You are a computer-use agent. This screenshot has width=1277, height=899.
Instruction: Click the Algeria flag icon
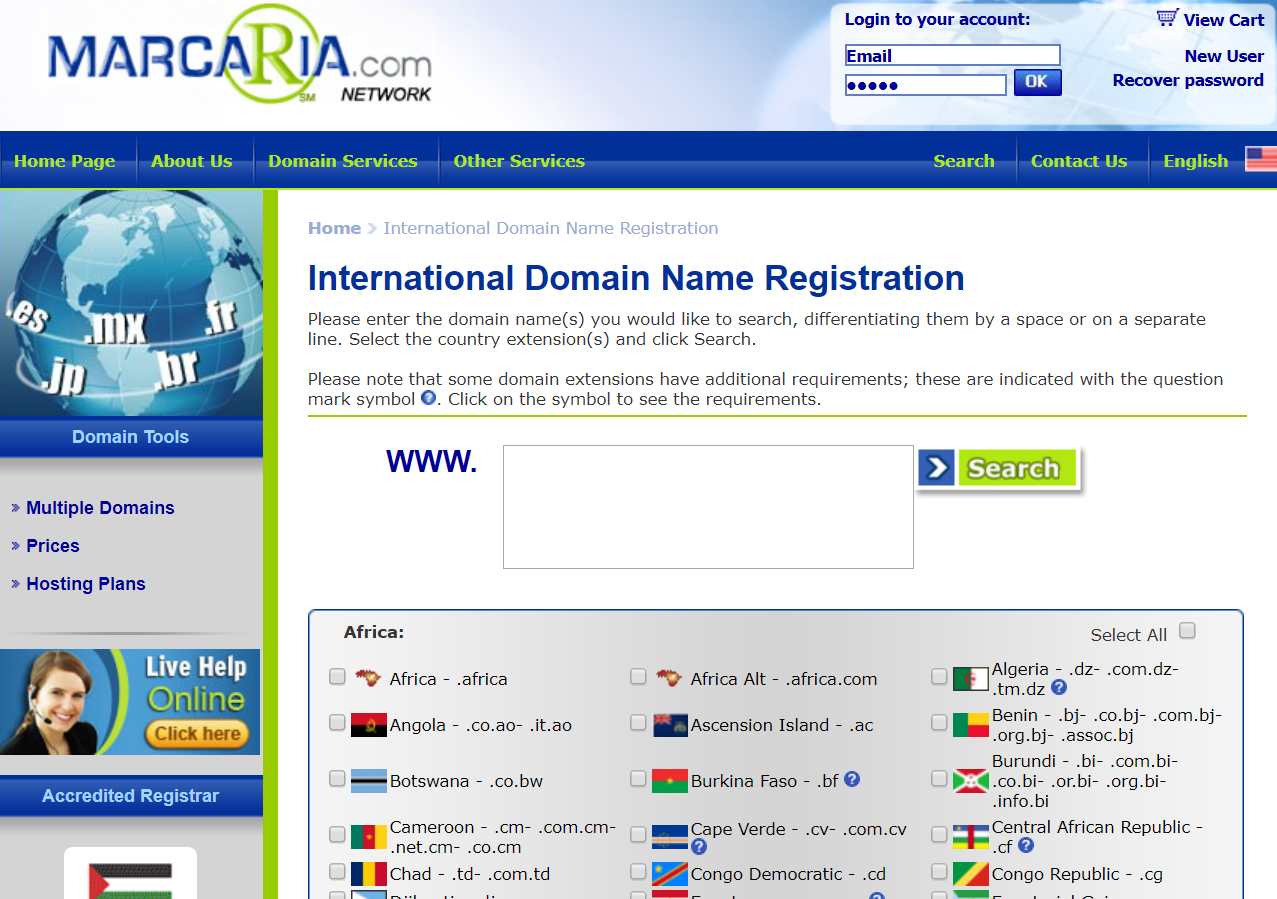(970, 680)
